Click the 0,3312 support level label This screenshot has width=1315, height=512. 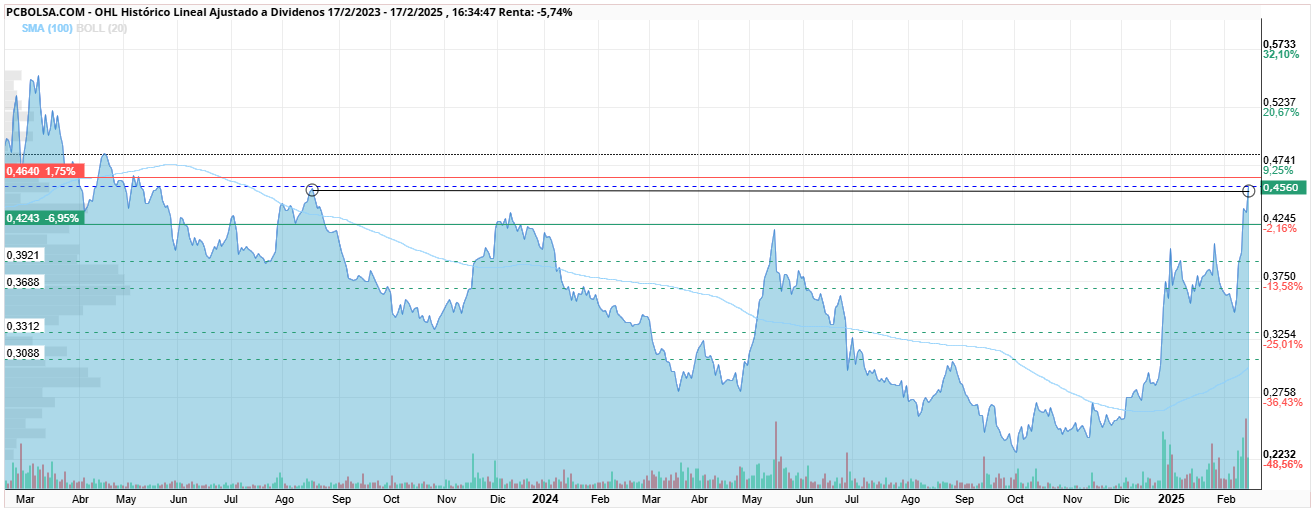[x=23, y=327]
